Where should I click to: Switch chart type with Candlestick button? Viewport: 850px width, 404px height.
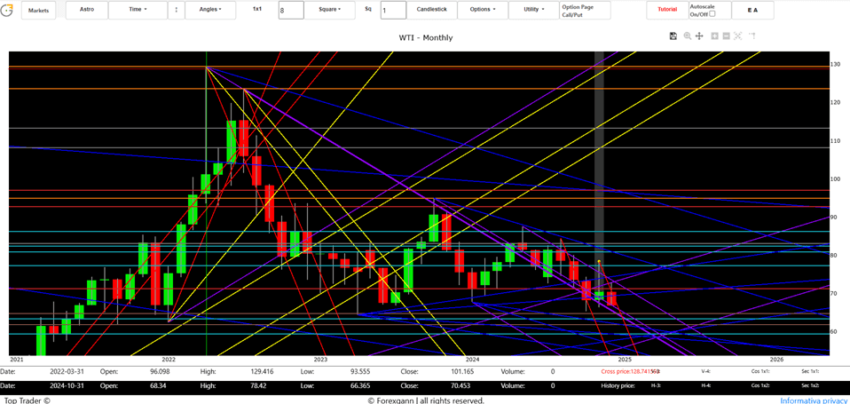point(432,10)
